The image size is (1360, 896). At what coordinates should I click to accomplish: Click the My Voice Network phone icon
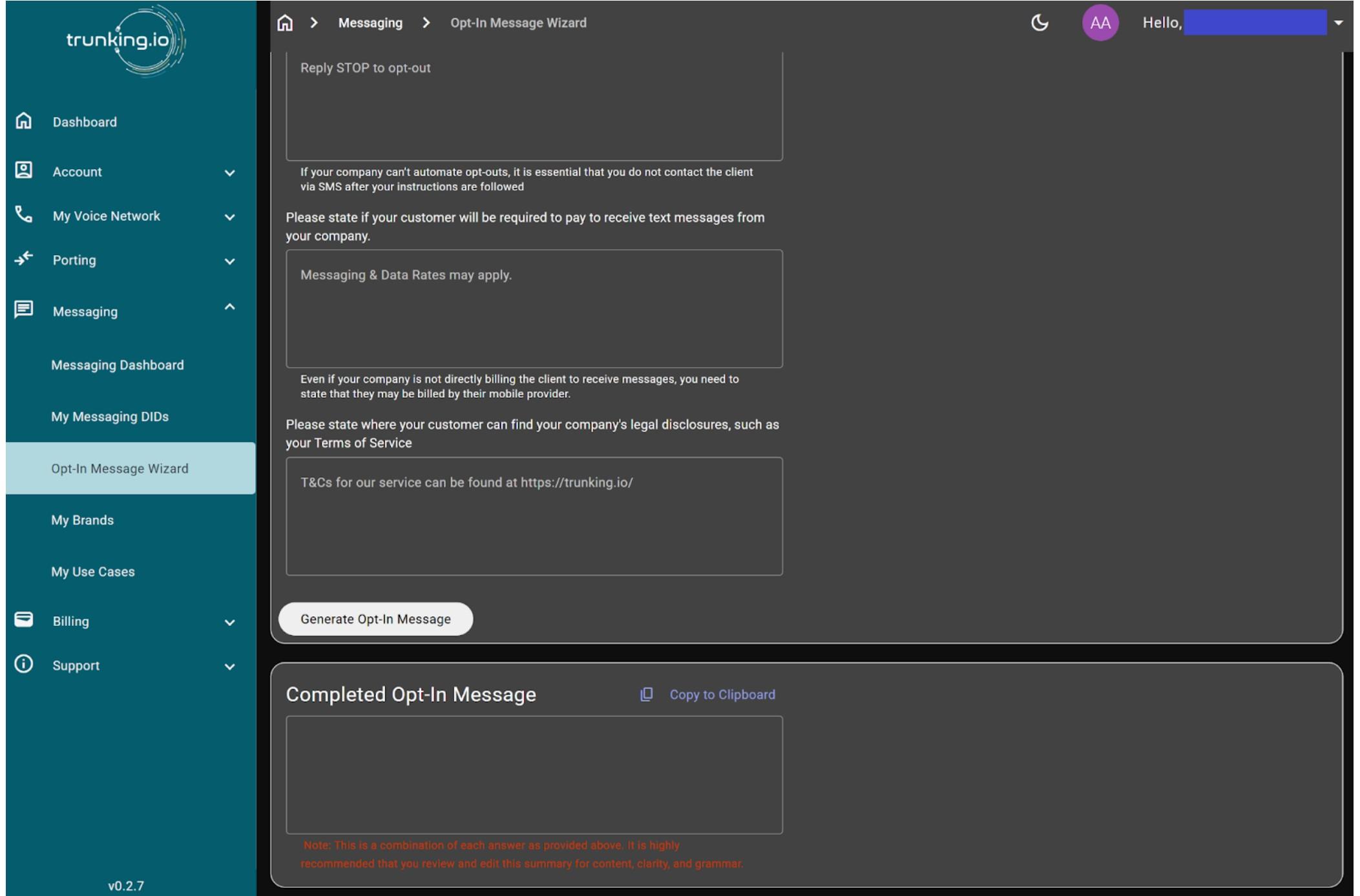pyautogui.click(x=24, y=214)
